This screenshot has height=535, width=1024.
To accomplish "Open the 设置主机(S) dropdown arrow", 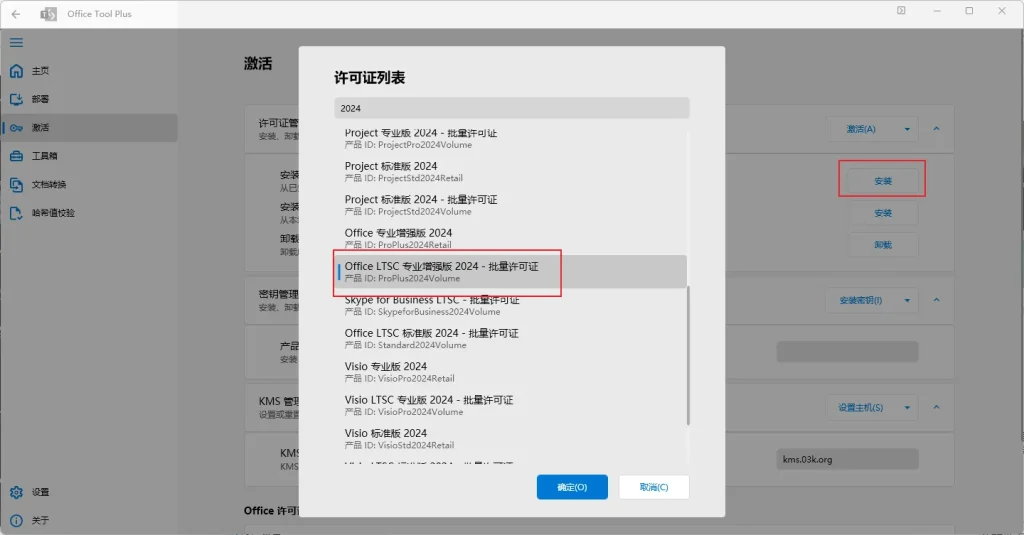I will click(x=907, y=408).
